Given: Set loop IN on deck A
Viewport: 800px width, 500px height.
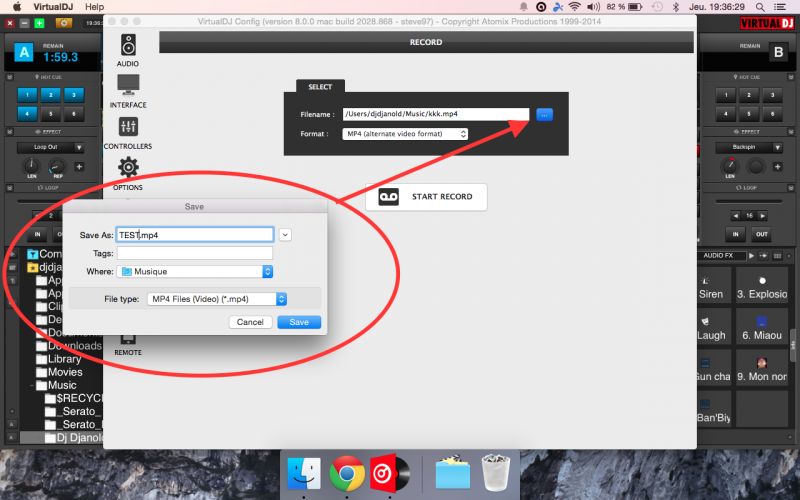Looking at the screenshot, I should (37, 234).
